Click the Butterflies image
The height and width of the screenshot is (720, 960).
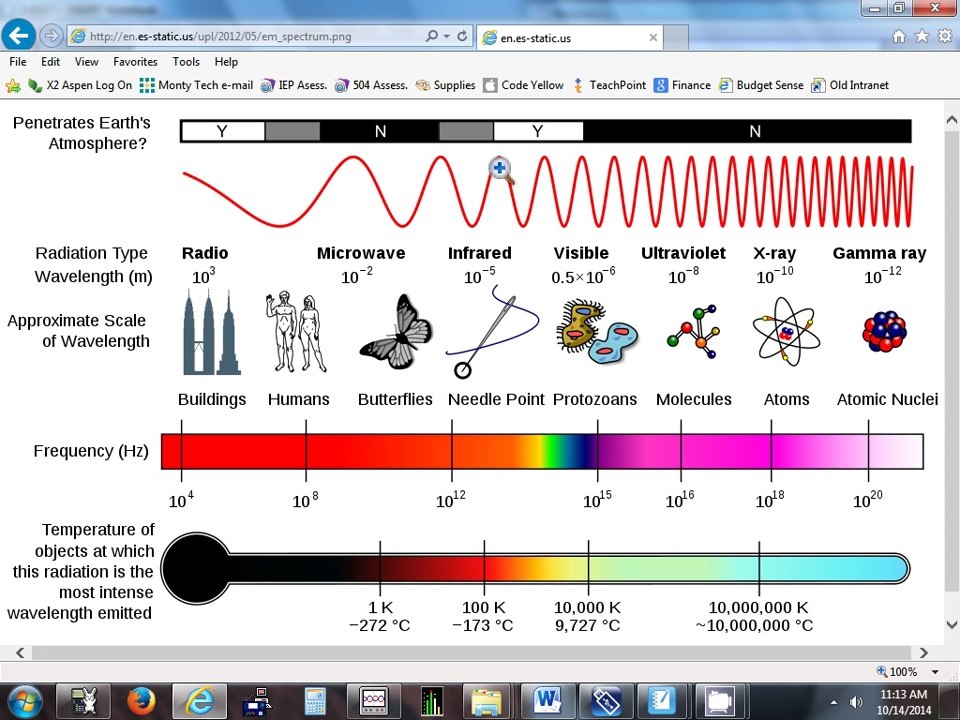click(397, 332)
